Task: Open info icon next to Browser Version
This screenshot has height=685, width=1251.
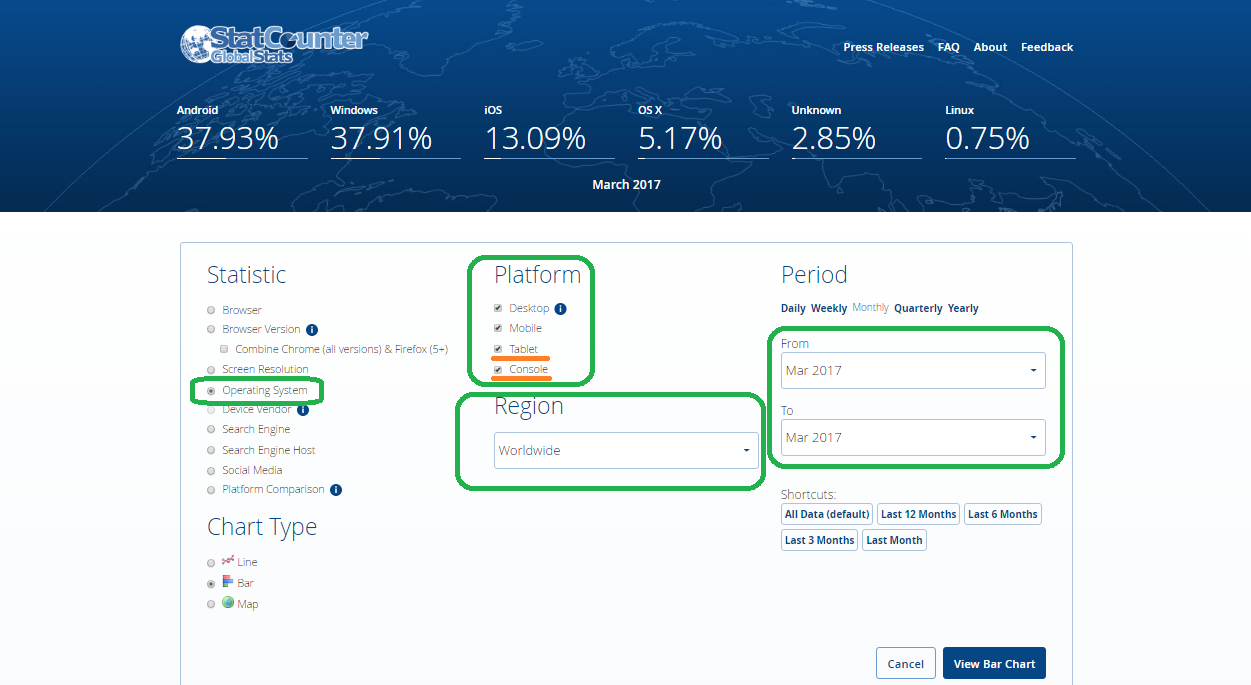Action: 312,329
